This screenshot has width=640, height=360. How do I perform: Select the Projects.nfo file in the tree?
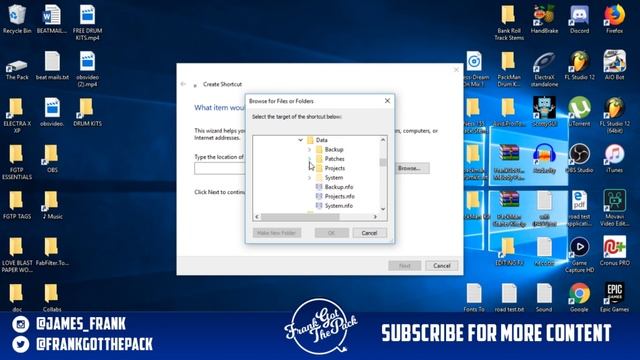(335, 196)
